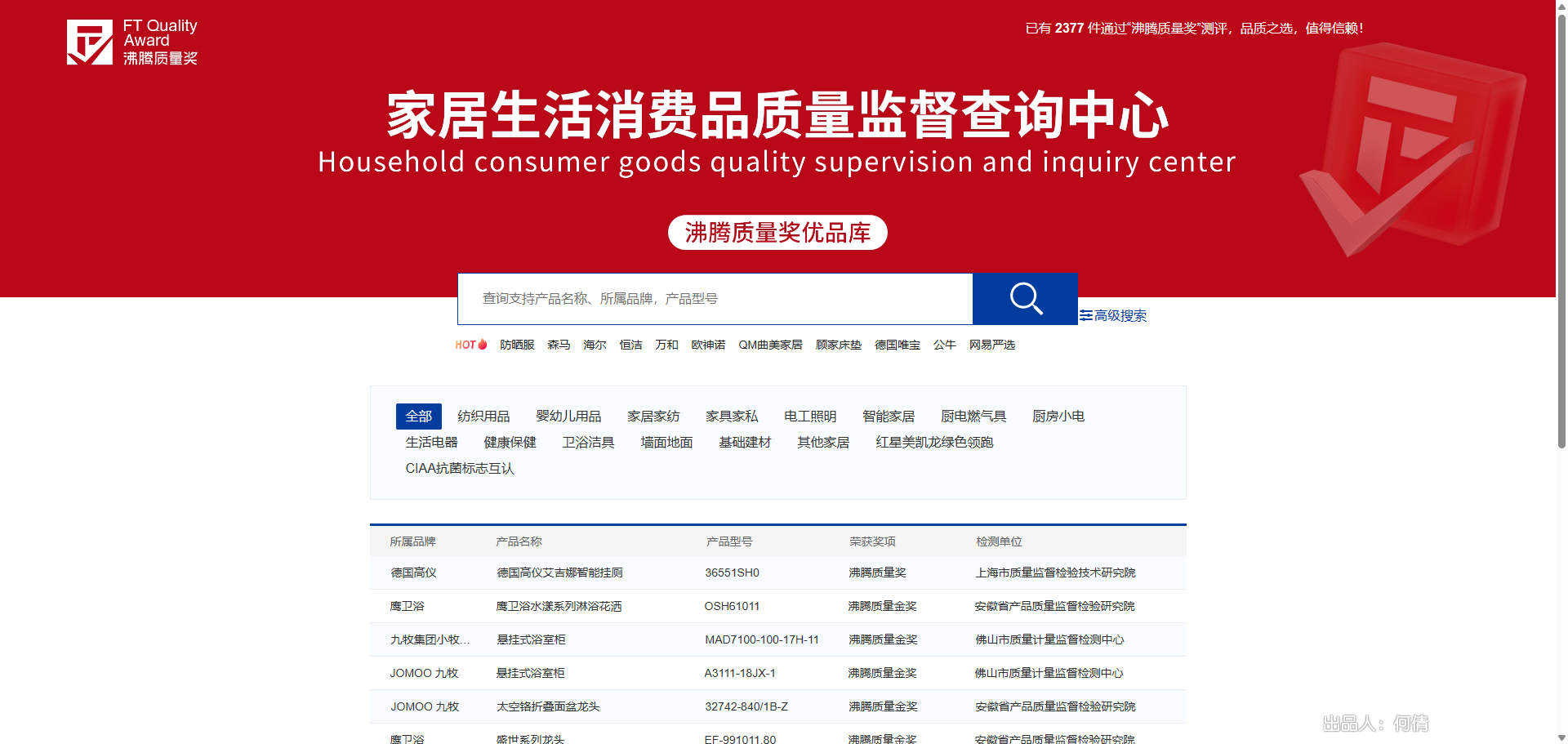Select hot keyword 恒洁
Viewport: 1568px width, 744px height.
pyautogui.click(x=630, y=345)
